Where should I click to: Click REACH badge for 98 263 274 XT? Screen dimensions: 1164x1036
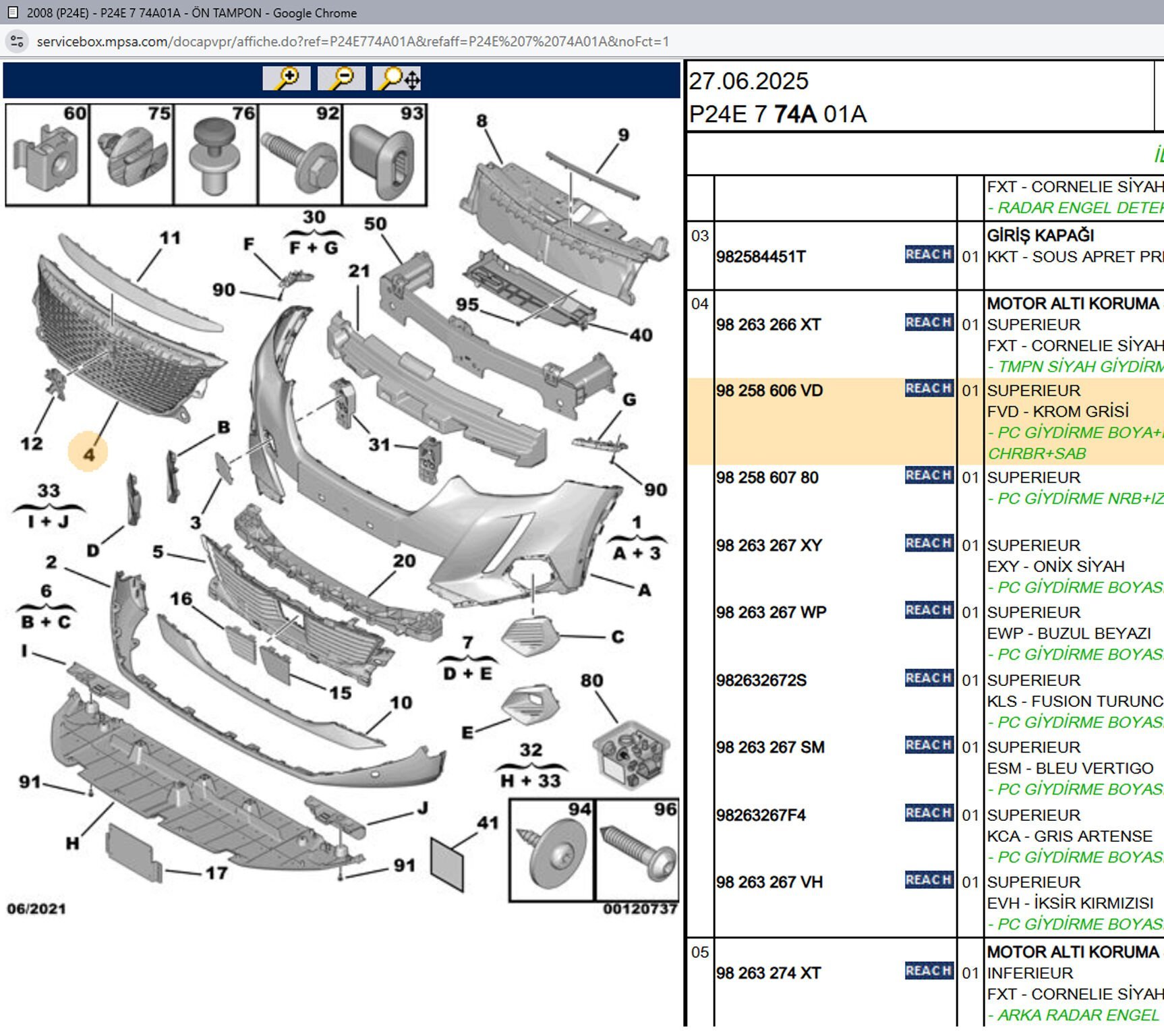coord(928,971)
